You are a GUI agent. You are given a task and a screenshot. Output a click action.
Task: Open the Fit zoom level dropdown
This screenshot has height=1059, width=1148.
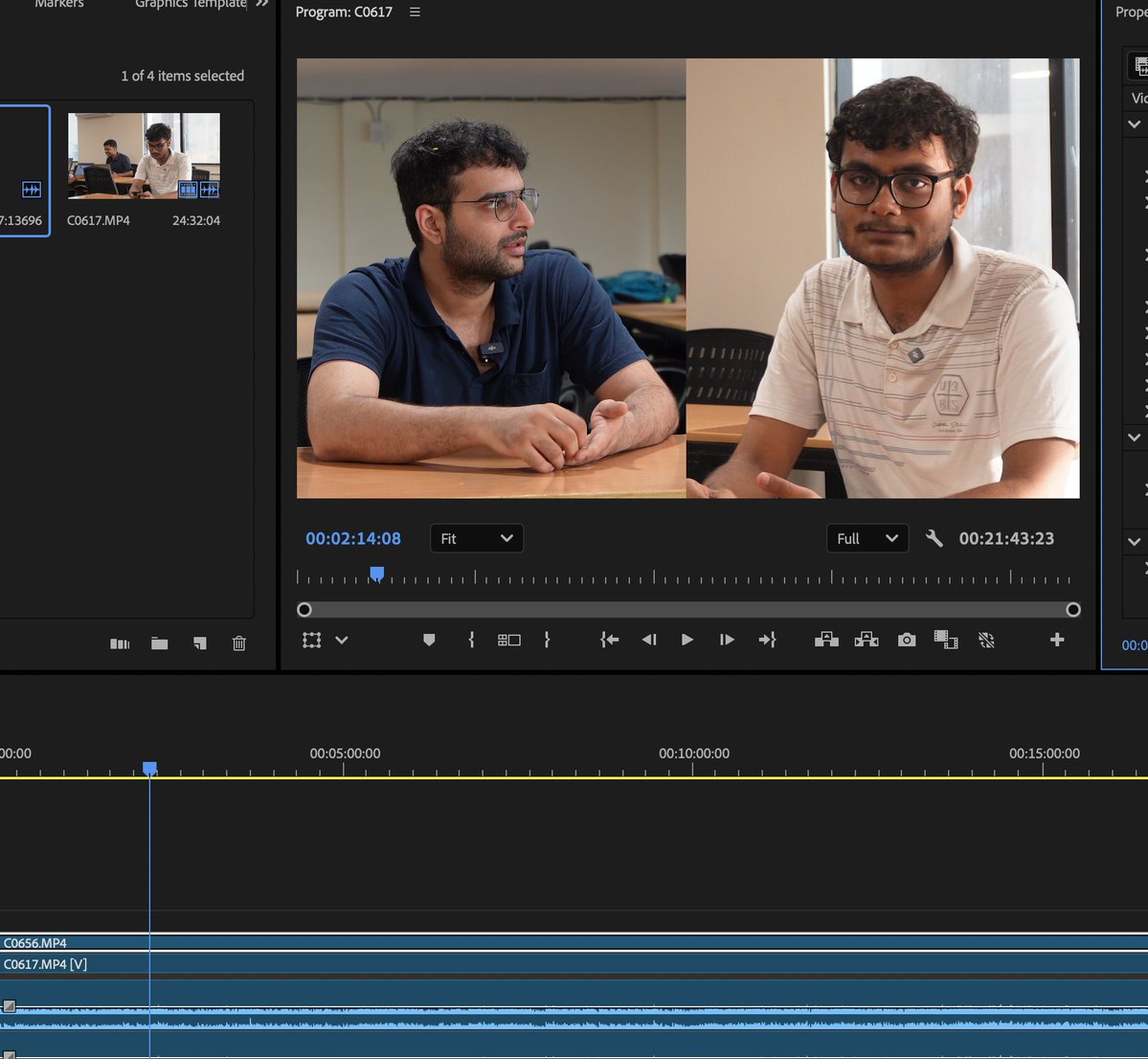[477, 538]
